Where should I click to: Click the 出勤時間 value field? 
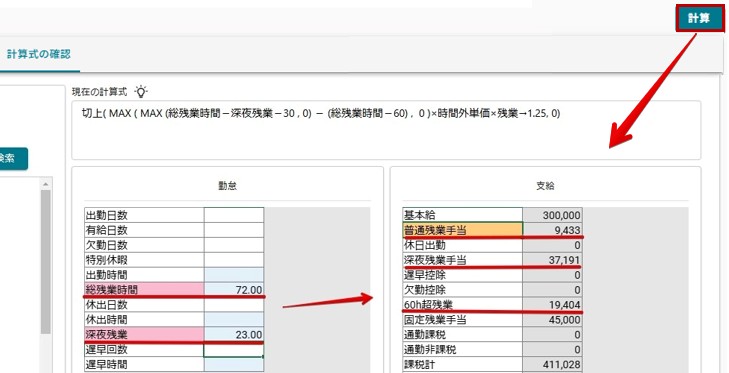234,274
